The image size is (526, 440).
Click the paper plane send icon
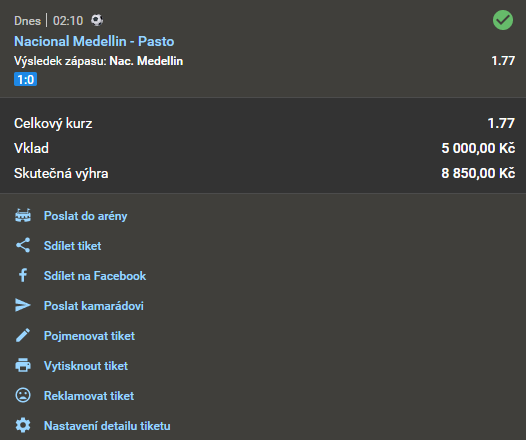pos(23,305)
